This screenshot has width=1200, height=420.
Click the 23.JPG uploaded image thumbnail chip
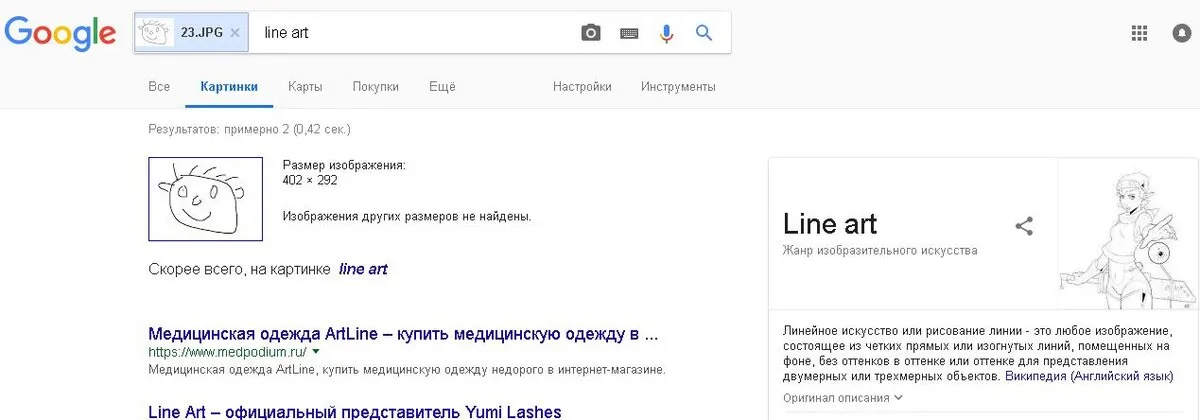coord(190,32)
